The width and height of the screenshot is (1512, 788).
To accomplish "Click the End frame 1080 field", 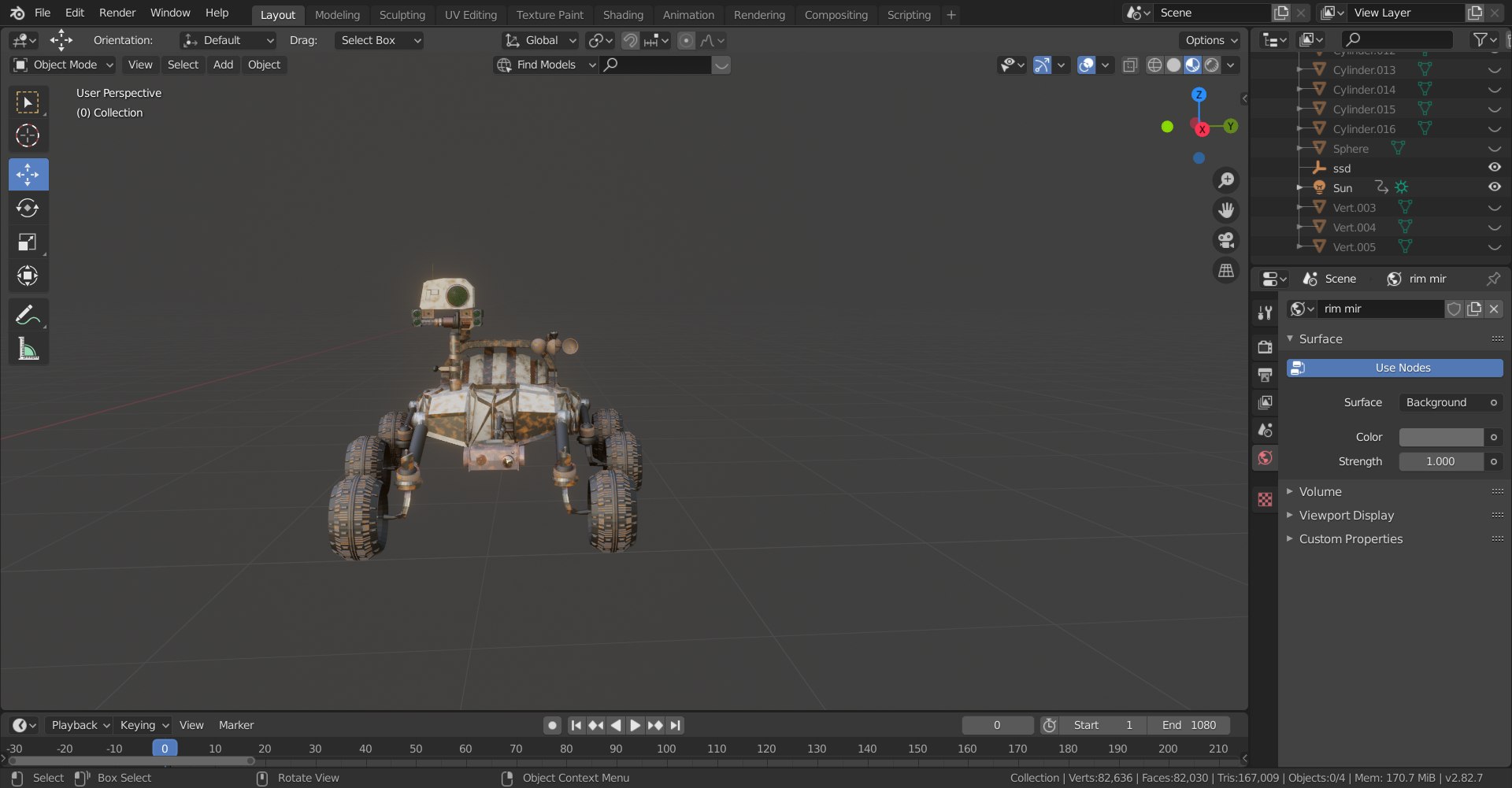I will point(1188,725).
